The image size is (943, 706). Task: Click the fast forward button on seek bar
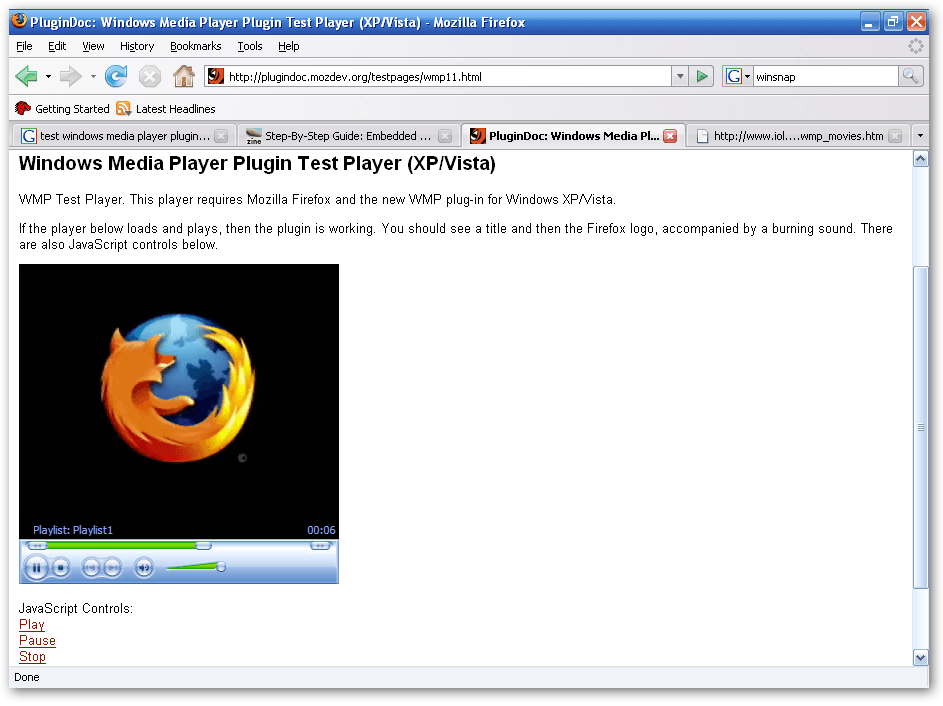(x=320, y=545)
